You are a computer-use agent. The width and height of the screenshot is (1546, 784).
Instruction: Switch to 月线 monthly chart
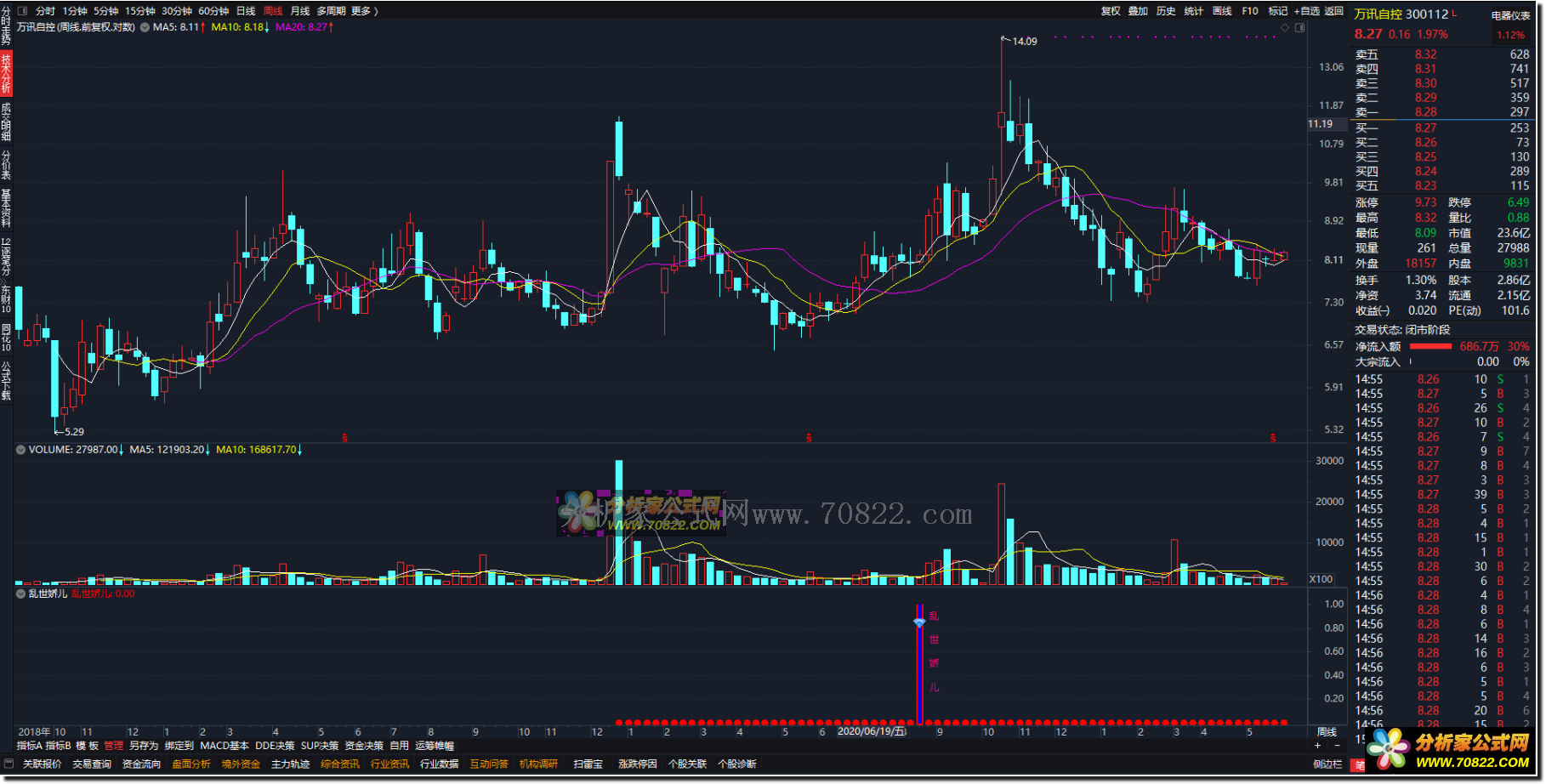300,11
